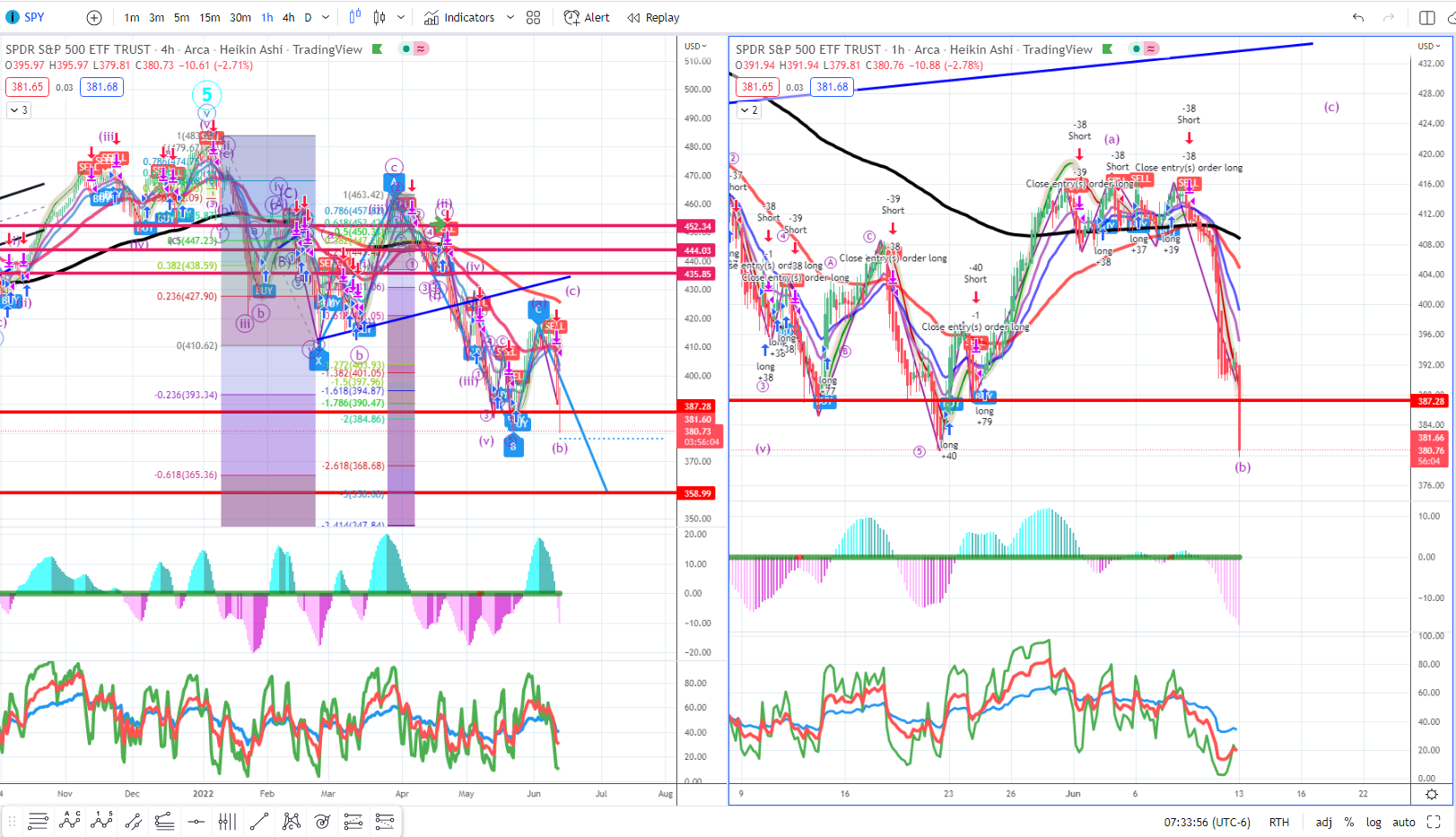Open the indicator templates grid icon
The image size is (1456, 837).
point(533,17)
